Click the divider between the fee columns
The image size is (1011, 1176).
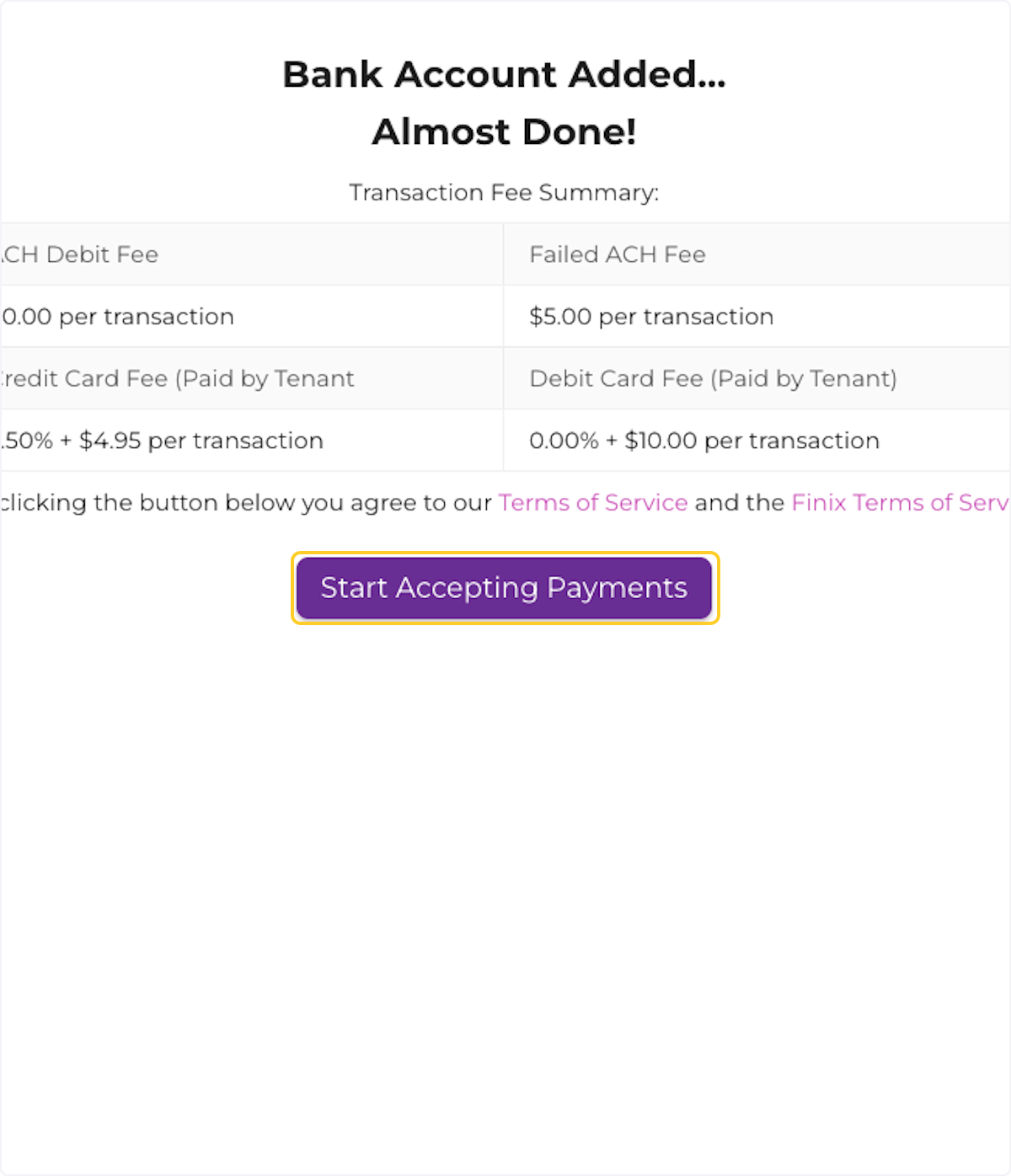pyautogui.click(x=503, y=347)
